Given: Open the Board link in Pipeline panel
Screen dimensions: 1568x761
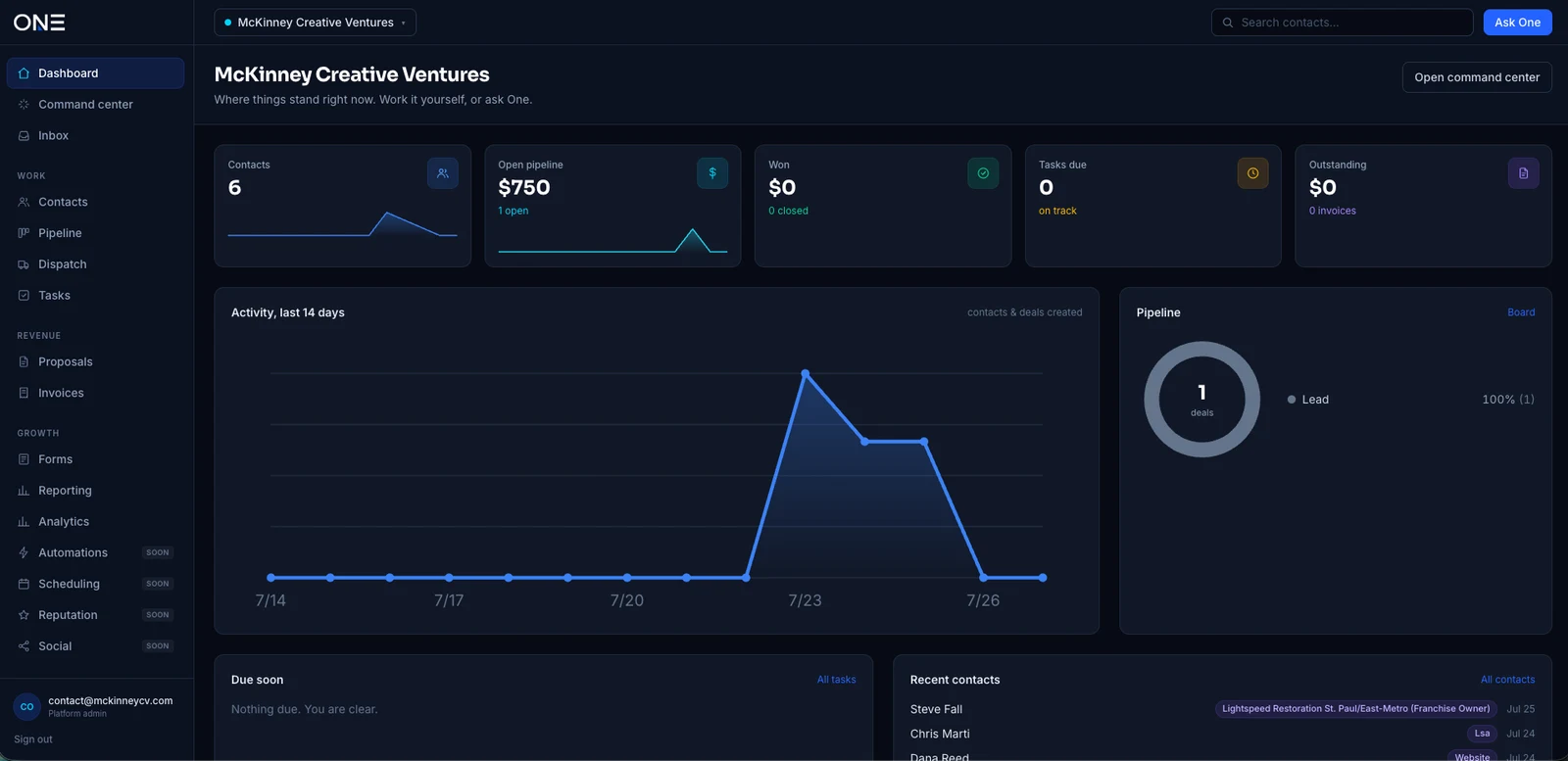Looking at the screenshot, I should click(1521, 312).
